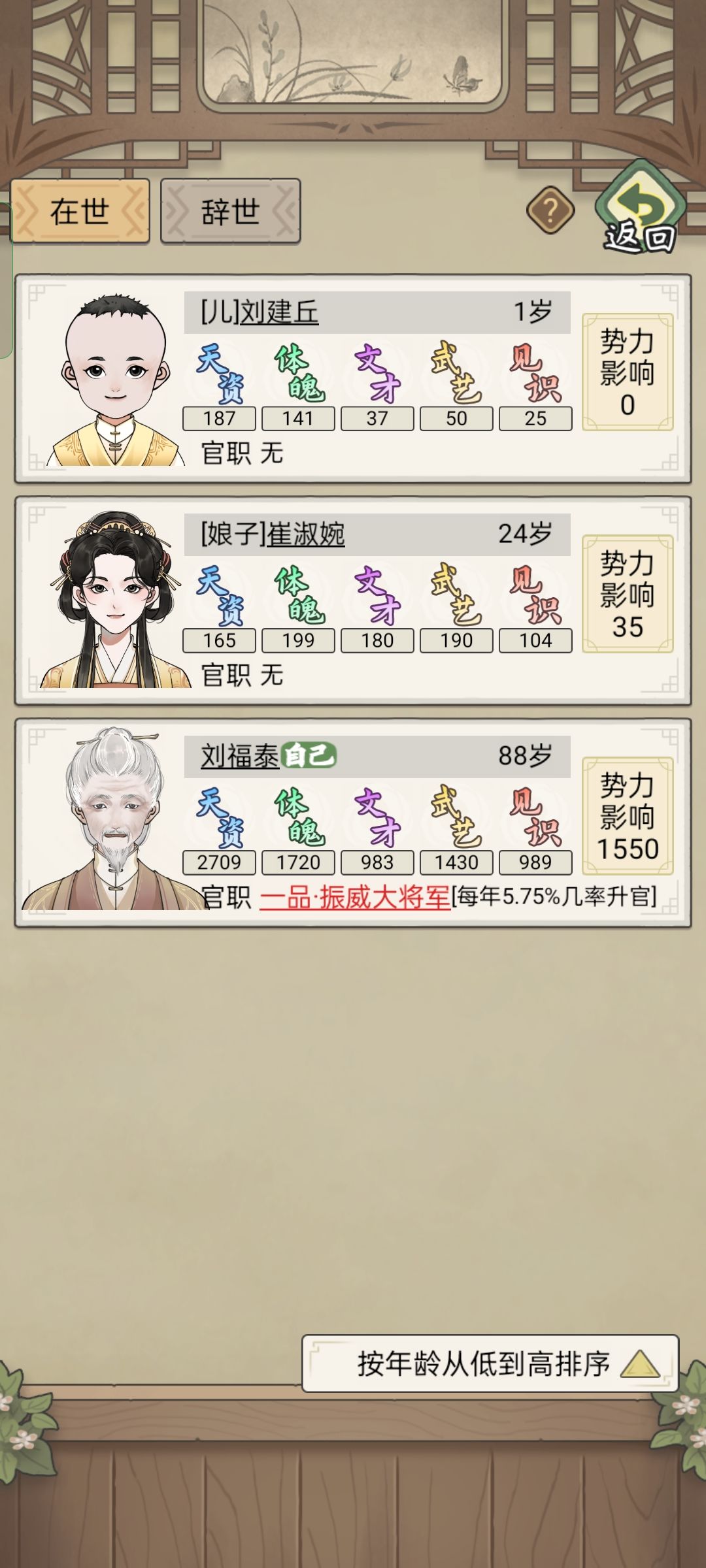Tap the 文才 icon on 刘福泰's card
The width and height of the screenshot is (706, 1568).
(378, 817)
